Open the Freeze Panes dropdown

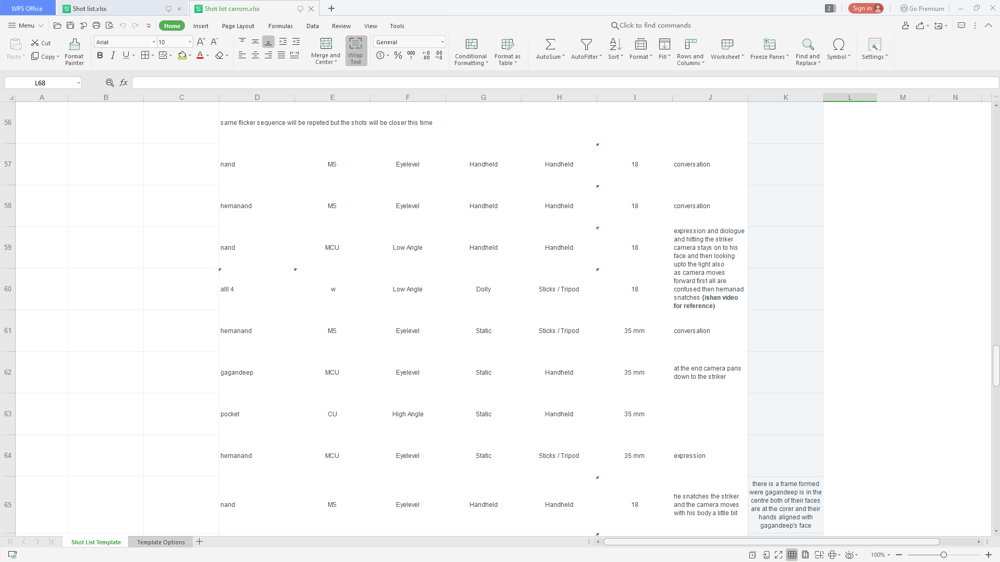coord(788,57)
